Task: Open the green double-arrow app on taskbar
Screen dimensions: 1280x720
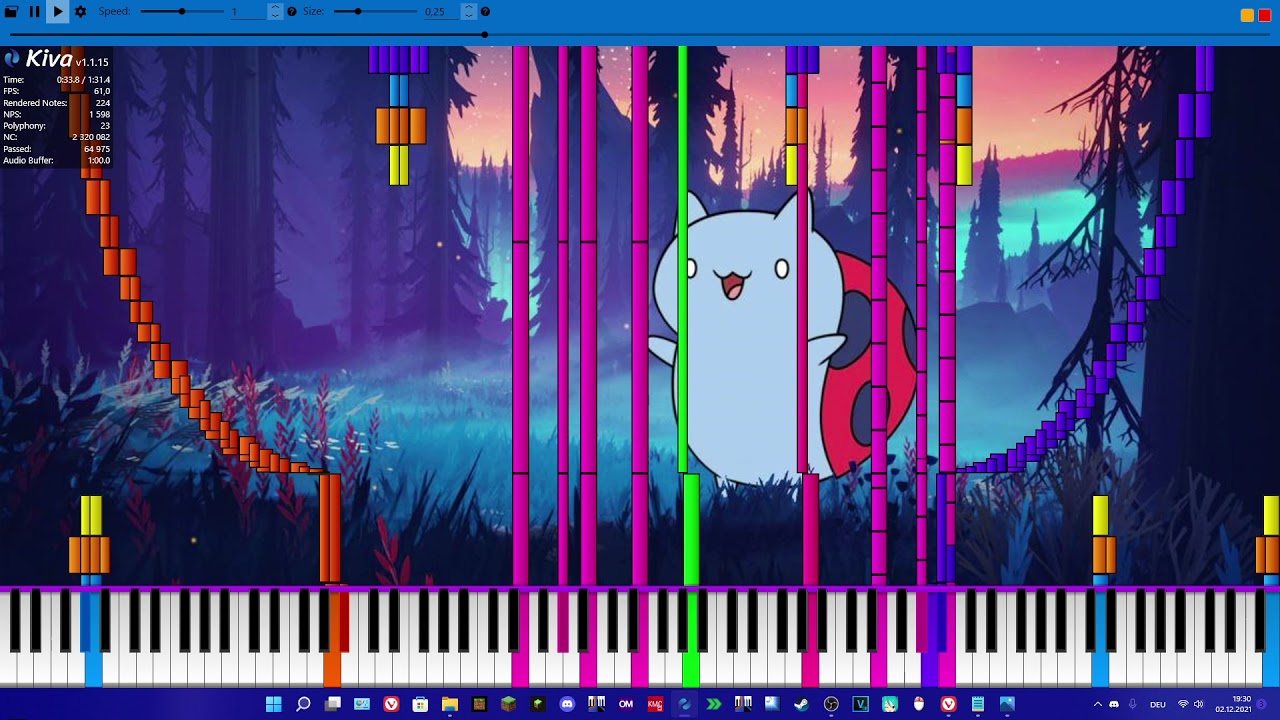Action: coord(714,704)
